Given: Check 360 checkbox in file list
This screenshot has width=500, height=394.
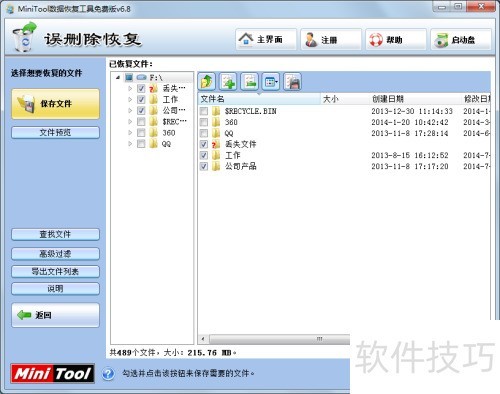Looking at the screenshot, I should pos(204,122).
